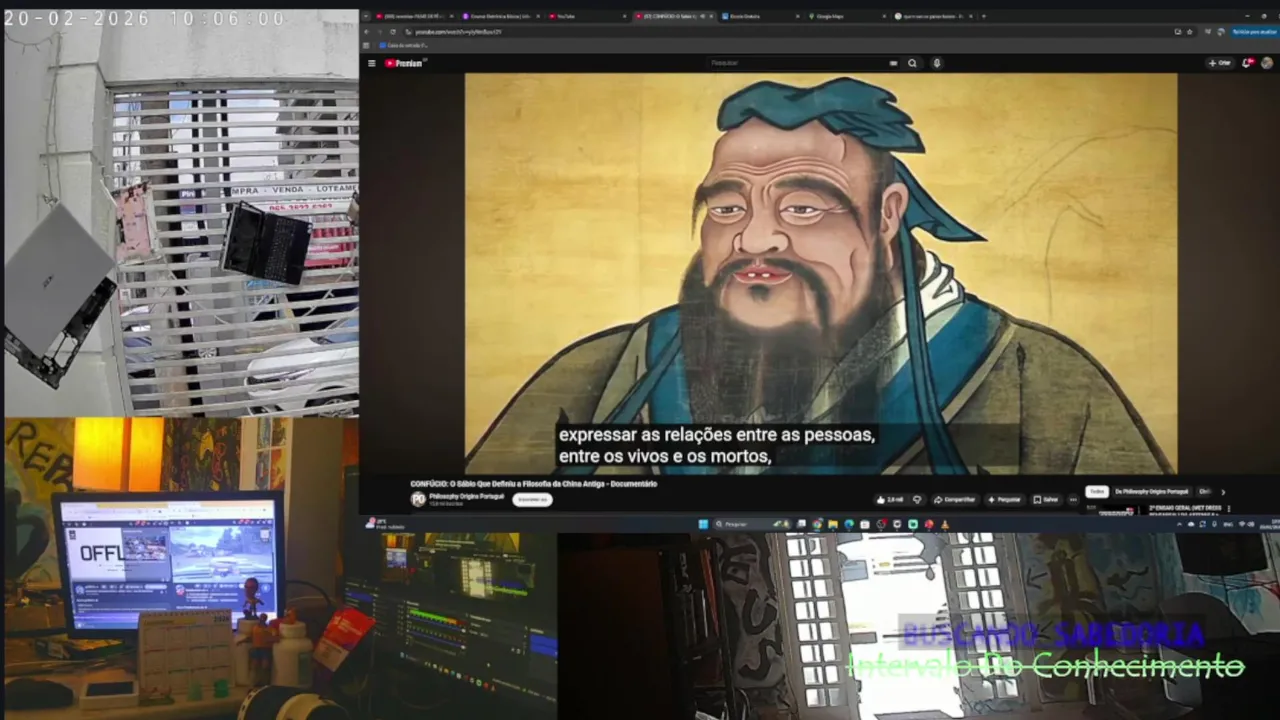Switch to the Course Eletrônica Básica tab
This screenshot has height=720, width=1280.
500,16
